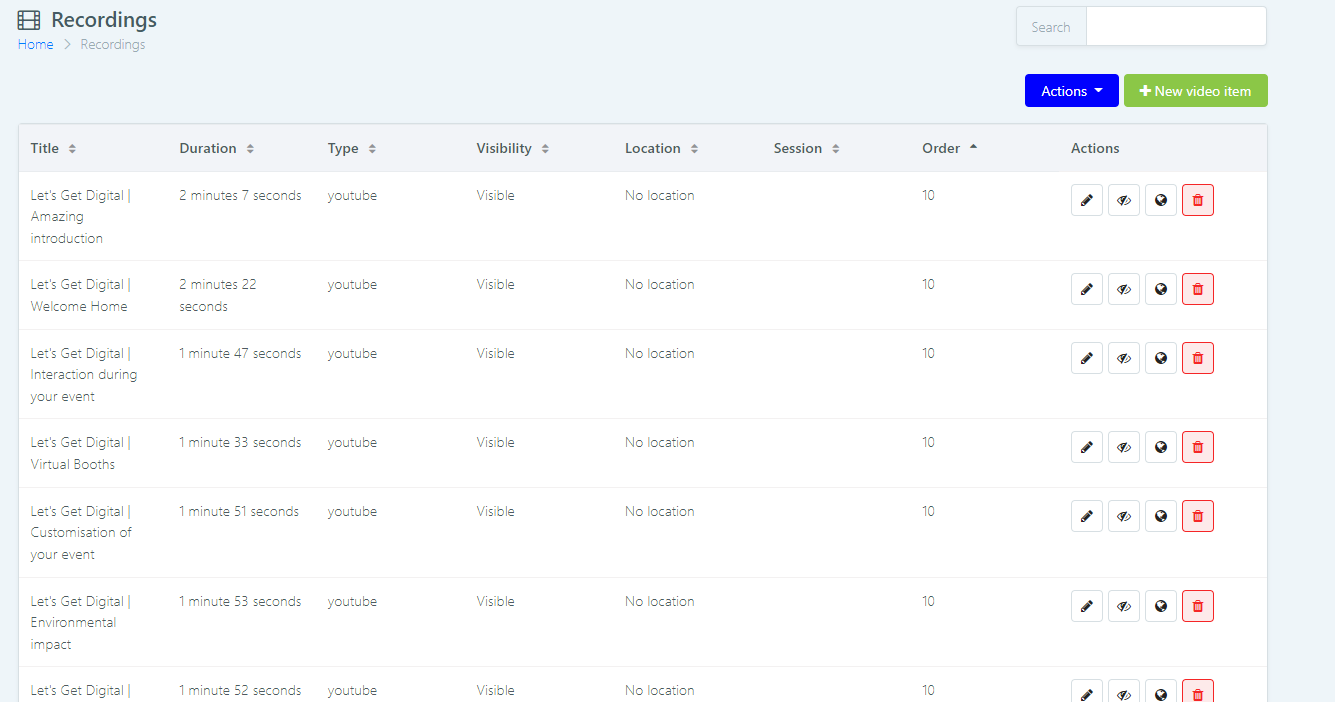Click the New video item button

[1196, 91]
